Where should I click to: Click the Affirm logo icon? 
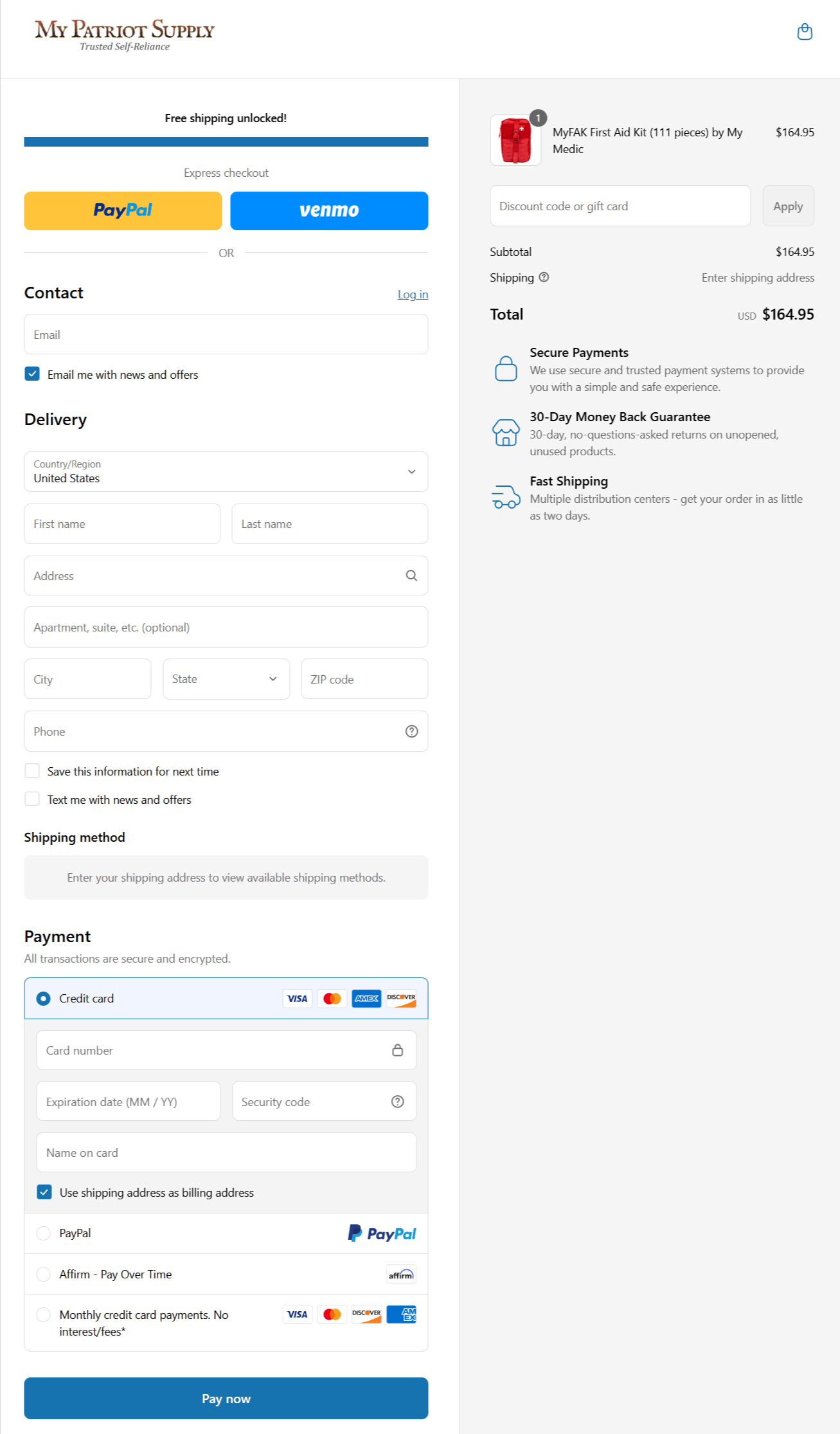point(401,1275)
